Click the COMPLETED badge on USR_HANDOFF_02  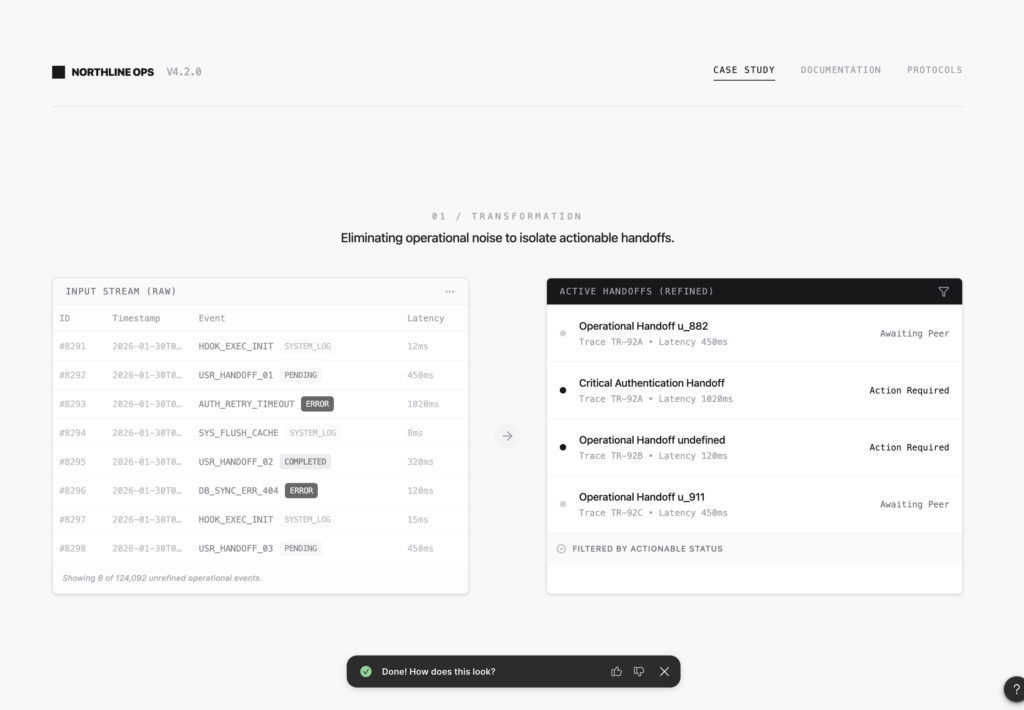pyautogui.click(x=305, y=462)
